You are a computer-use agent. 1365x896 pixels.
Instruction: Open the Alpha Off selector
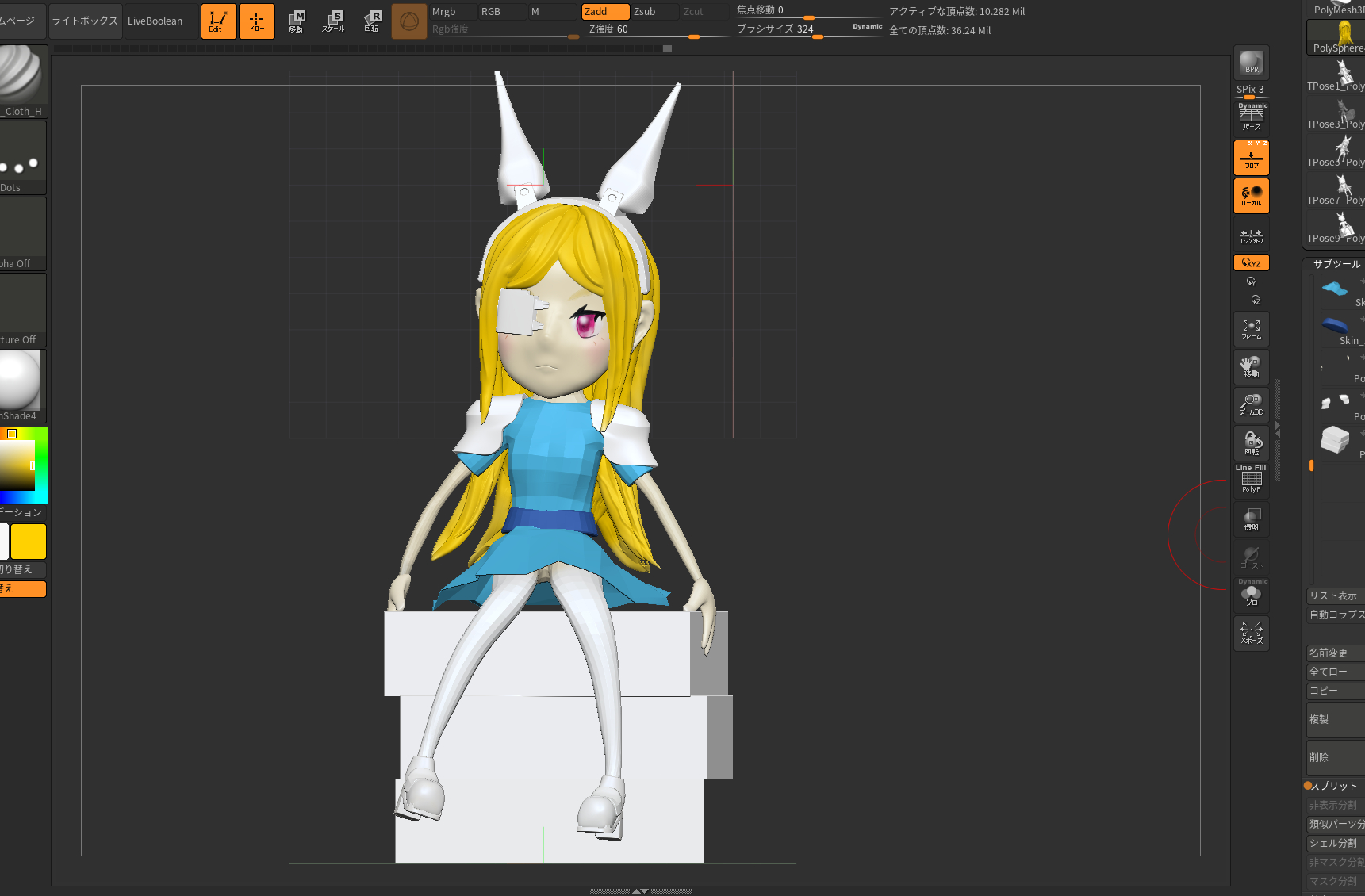pos(23,234)
